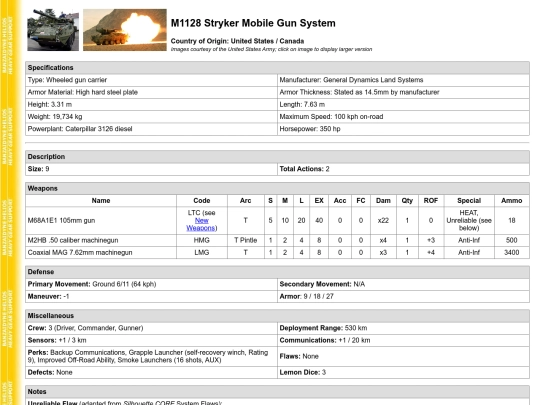Viewport: 540px width, 405px height.
Task: Click the 'Specifications' section header
Action: (277, 68)
